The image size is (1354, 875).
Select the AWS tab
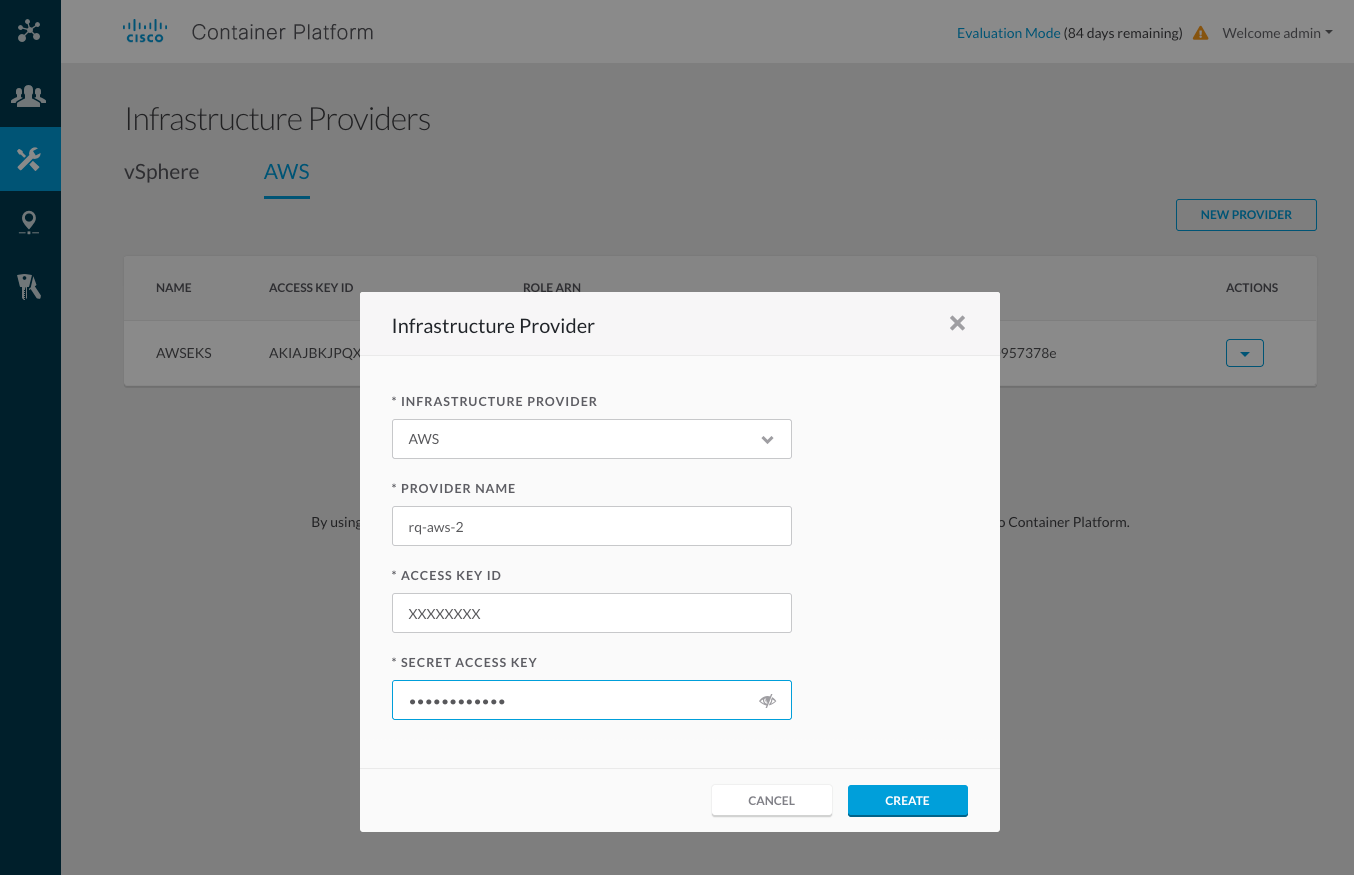coord(286,171)
